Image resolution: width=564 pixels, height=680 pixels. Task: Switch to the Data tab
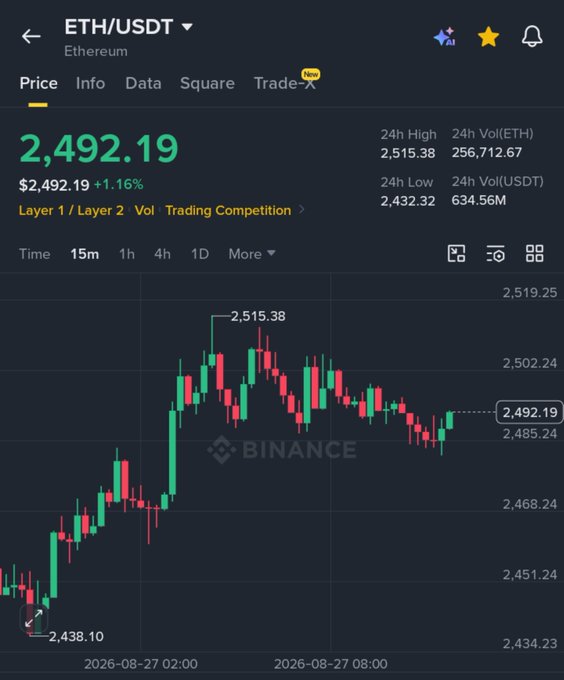click(143, 83)
